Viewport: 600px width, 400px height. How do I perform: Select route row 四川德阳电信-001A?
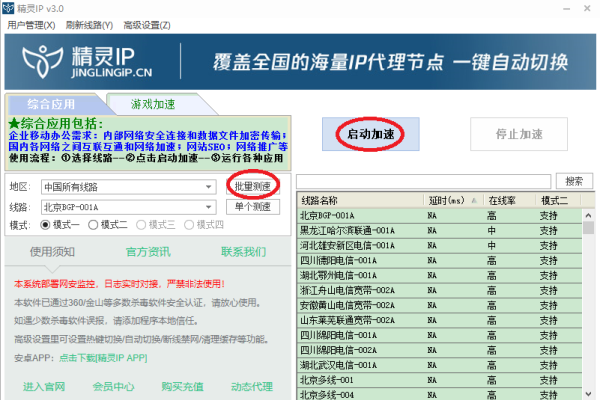coord(440,260)
